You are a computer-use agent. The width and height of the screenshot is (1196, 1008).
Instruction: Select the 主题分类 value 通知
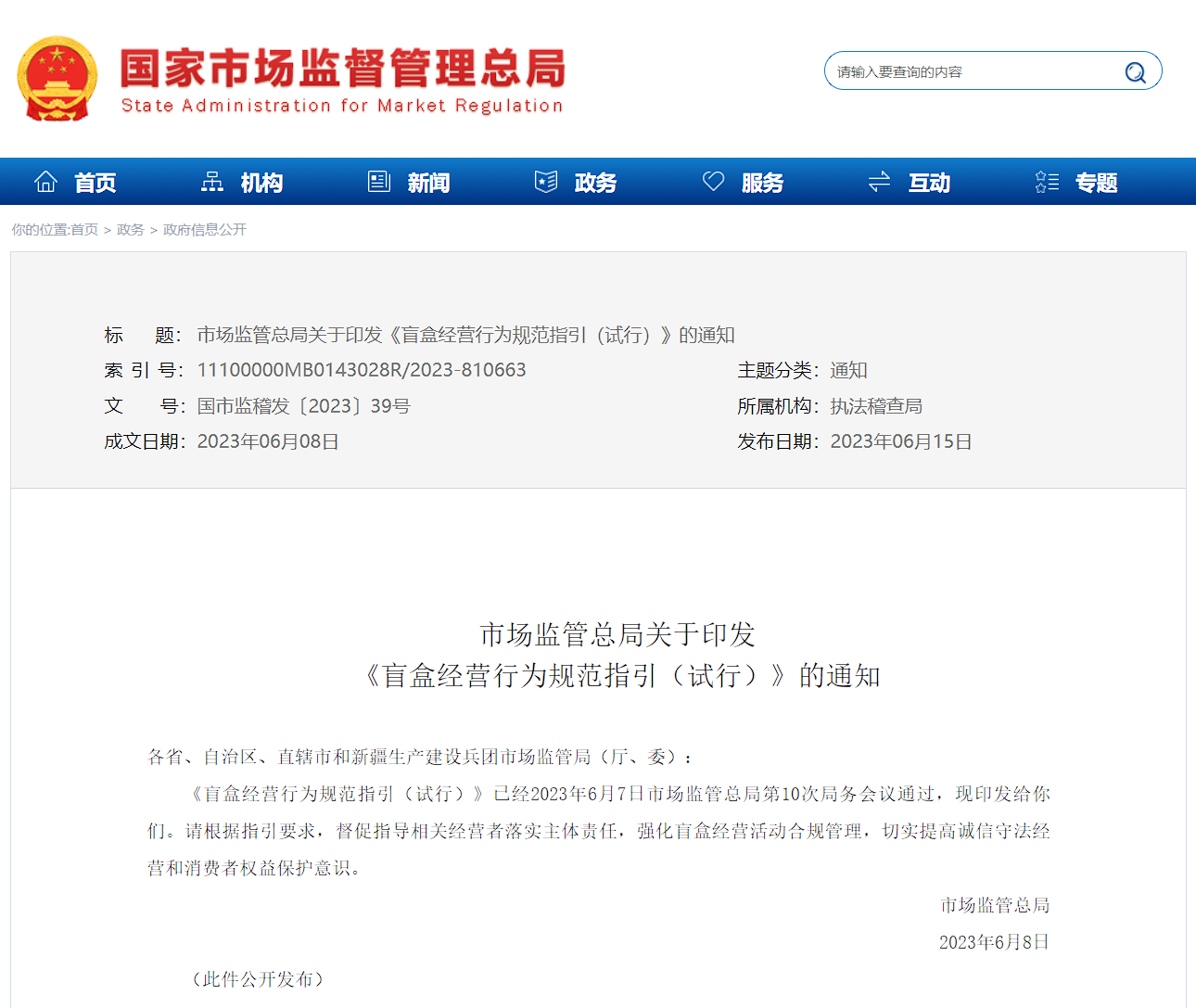(x=848, y=370)
